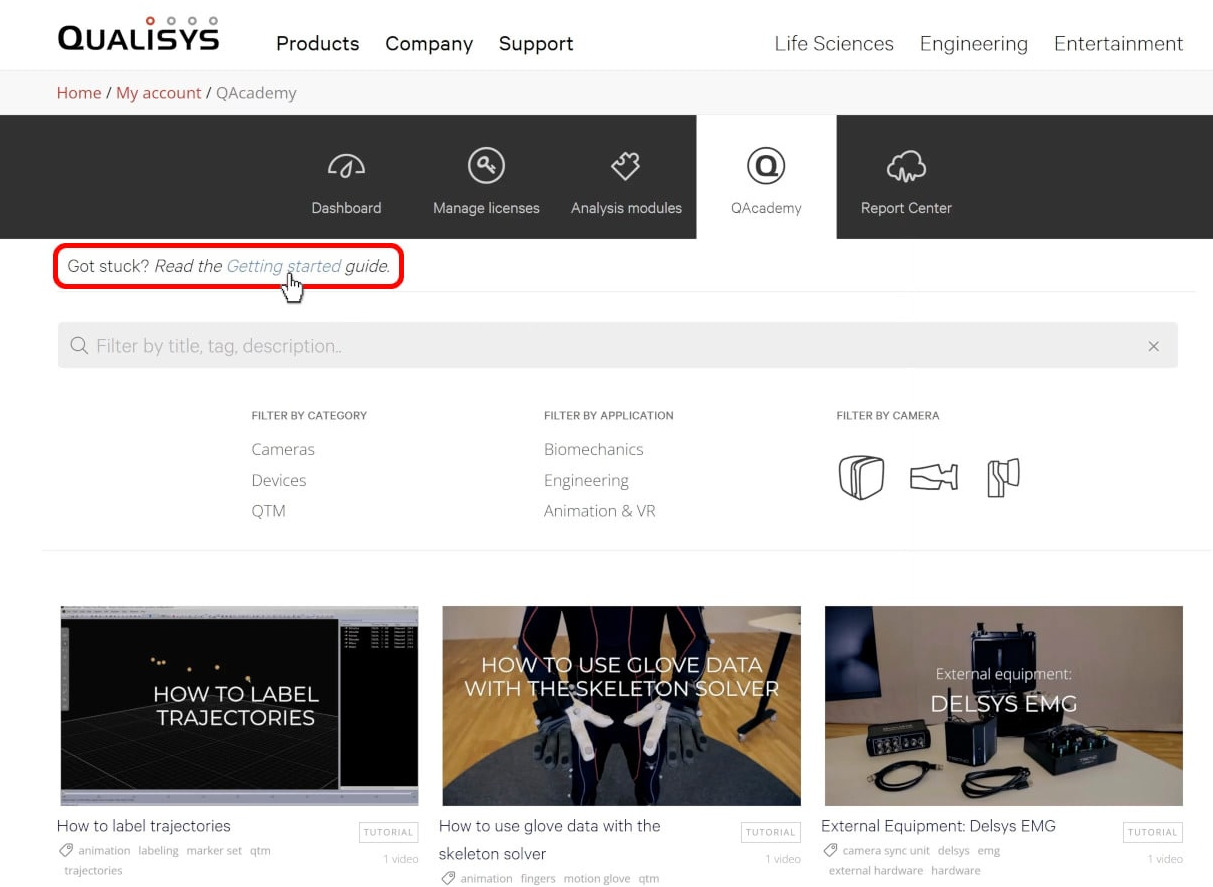This screenshot has height=887, width=1213.
Task: Filter by the third camera icon
Action: [1003, 477]
